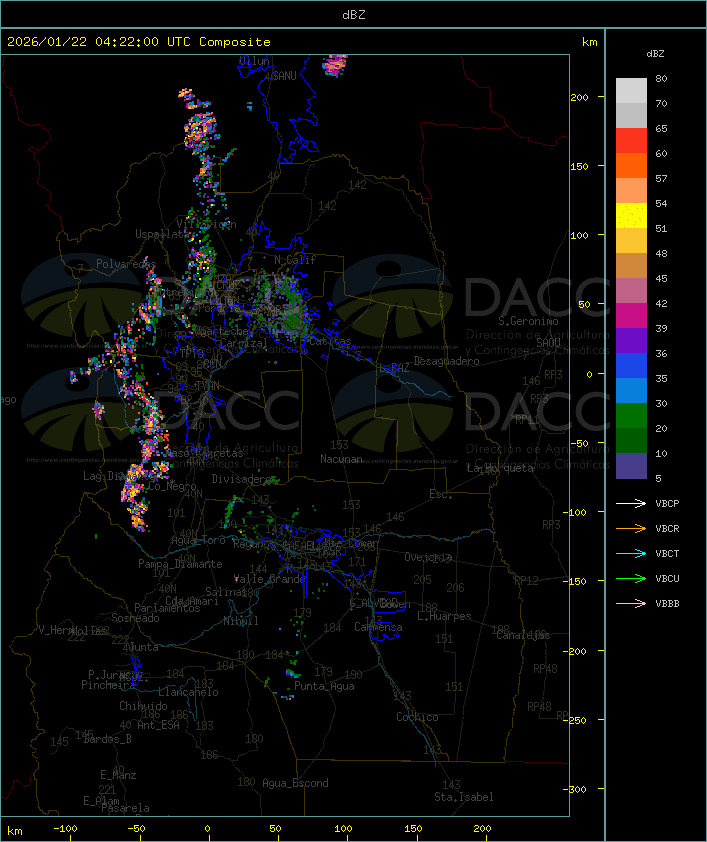Pick the red 60-65 dBZ swatch
This screenshot has height=842, width=707.
(631, 140)
